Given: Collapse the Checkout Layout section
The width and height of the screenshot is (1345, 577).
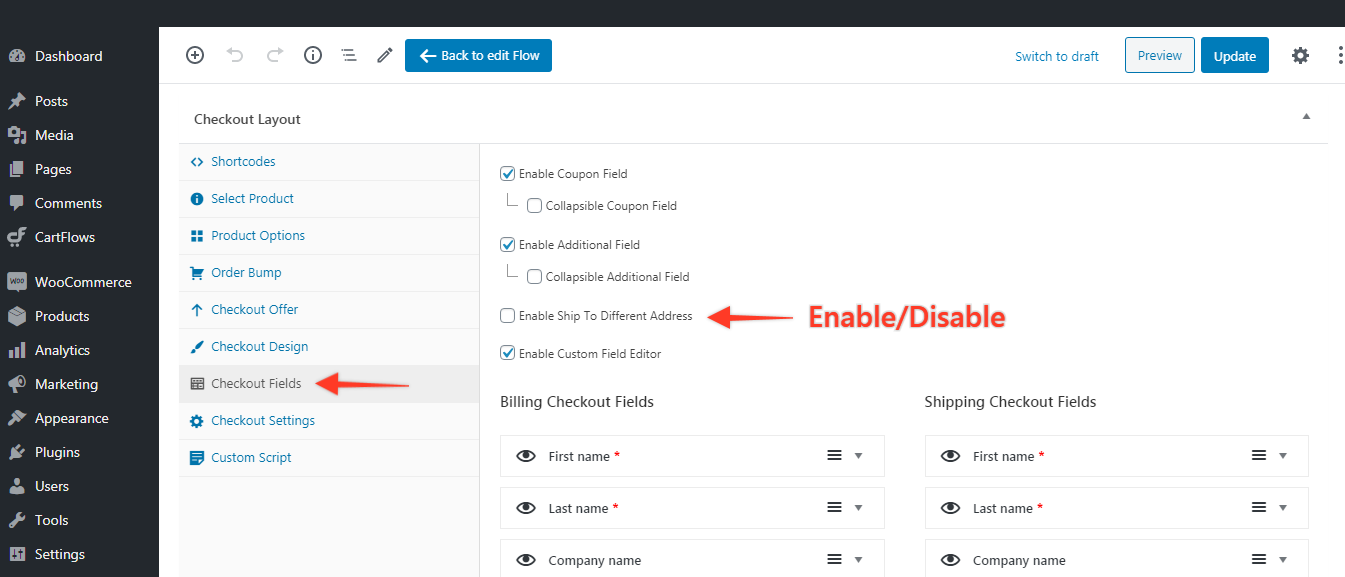Looking at the screenshot, I should click(x=1306, y=116).
